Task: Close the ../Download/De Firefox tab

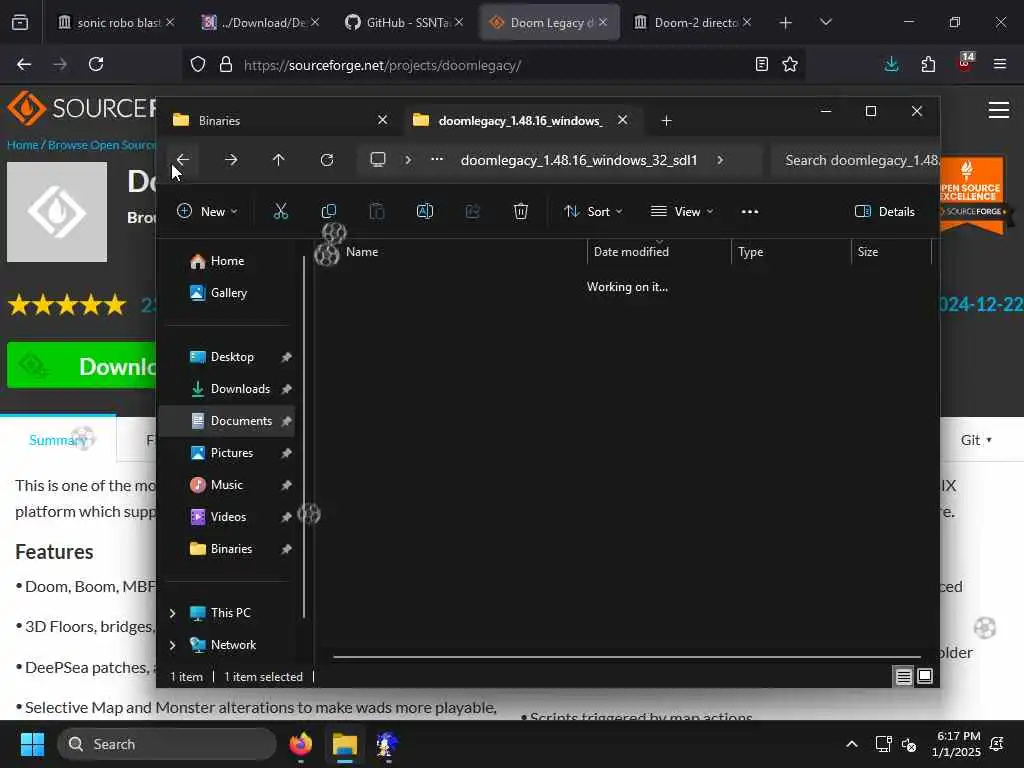Action: 315,22
